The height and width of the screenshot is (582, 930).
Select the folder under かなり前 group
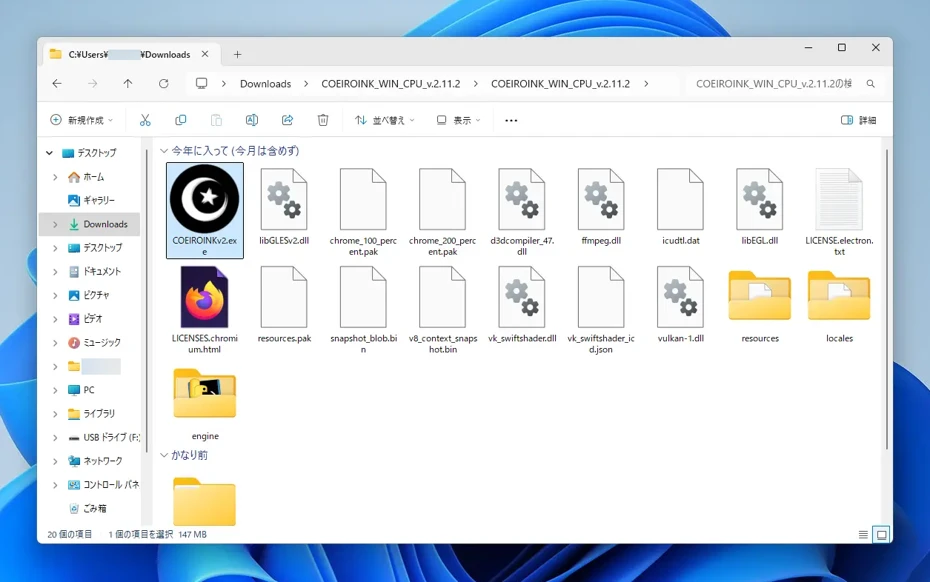point(205,501)
